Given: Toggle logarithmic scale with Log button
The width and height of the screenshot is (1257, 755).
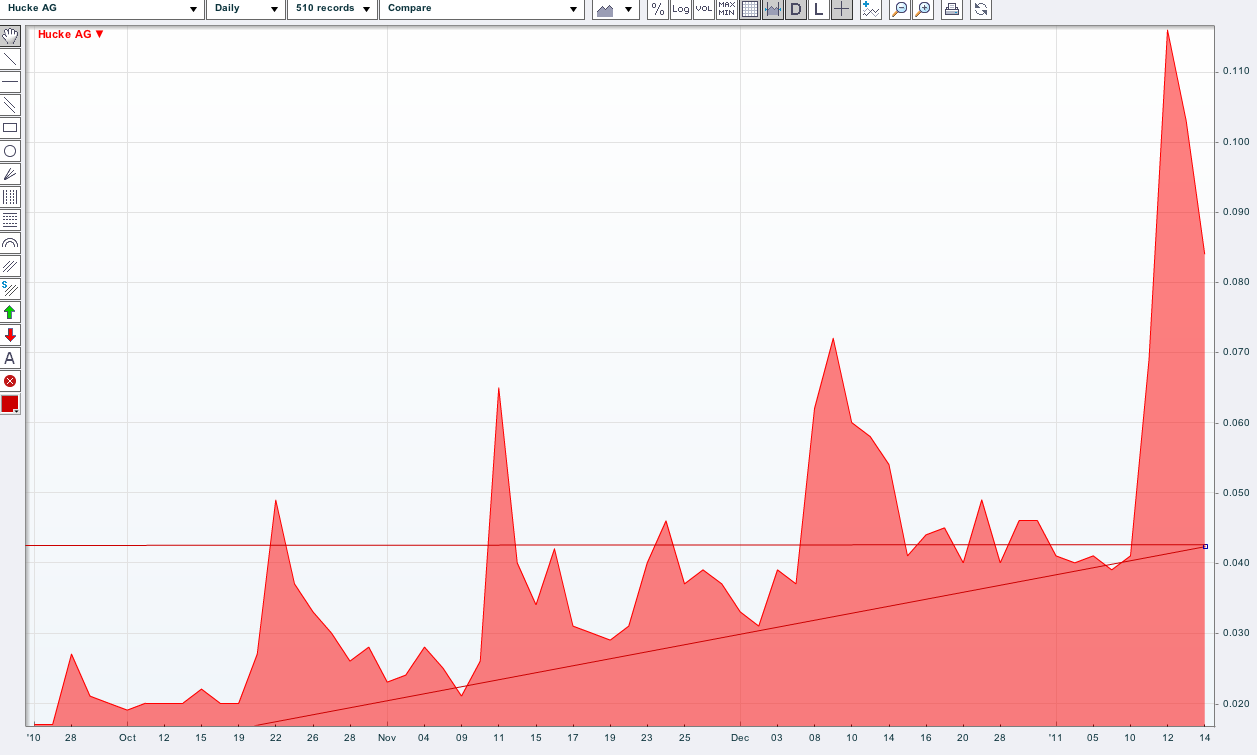Looking at the screenshot, I should pyautogui.click(x=681, y=10).
